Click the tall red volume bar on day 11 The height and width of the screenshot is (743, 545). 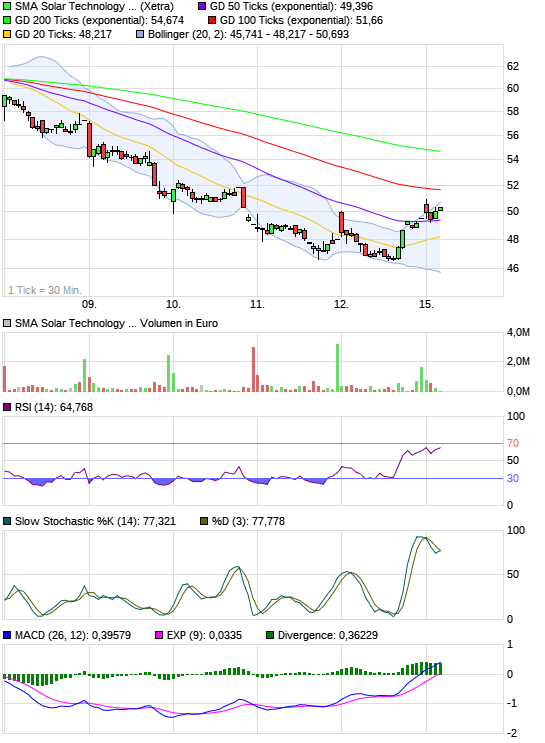254,370
